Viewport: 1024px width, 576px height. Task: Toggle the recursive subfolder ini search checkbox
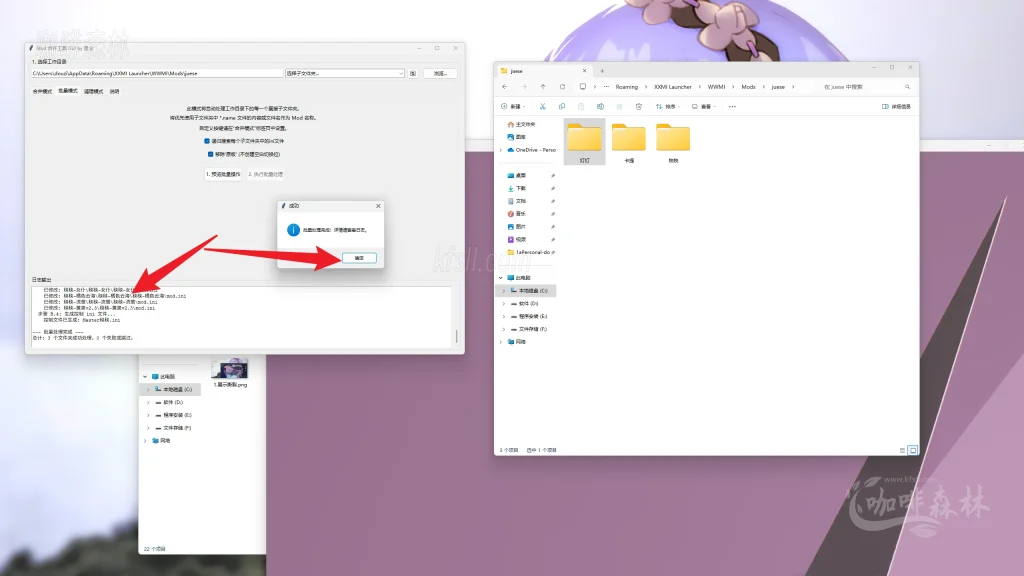coord(207,141)
